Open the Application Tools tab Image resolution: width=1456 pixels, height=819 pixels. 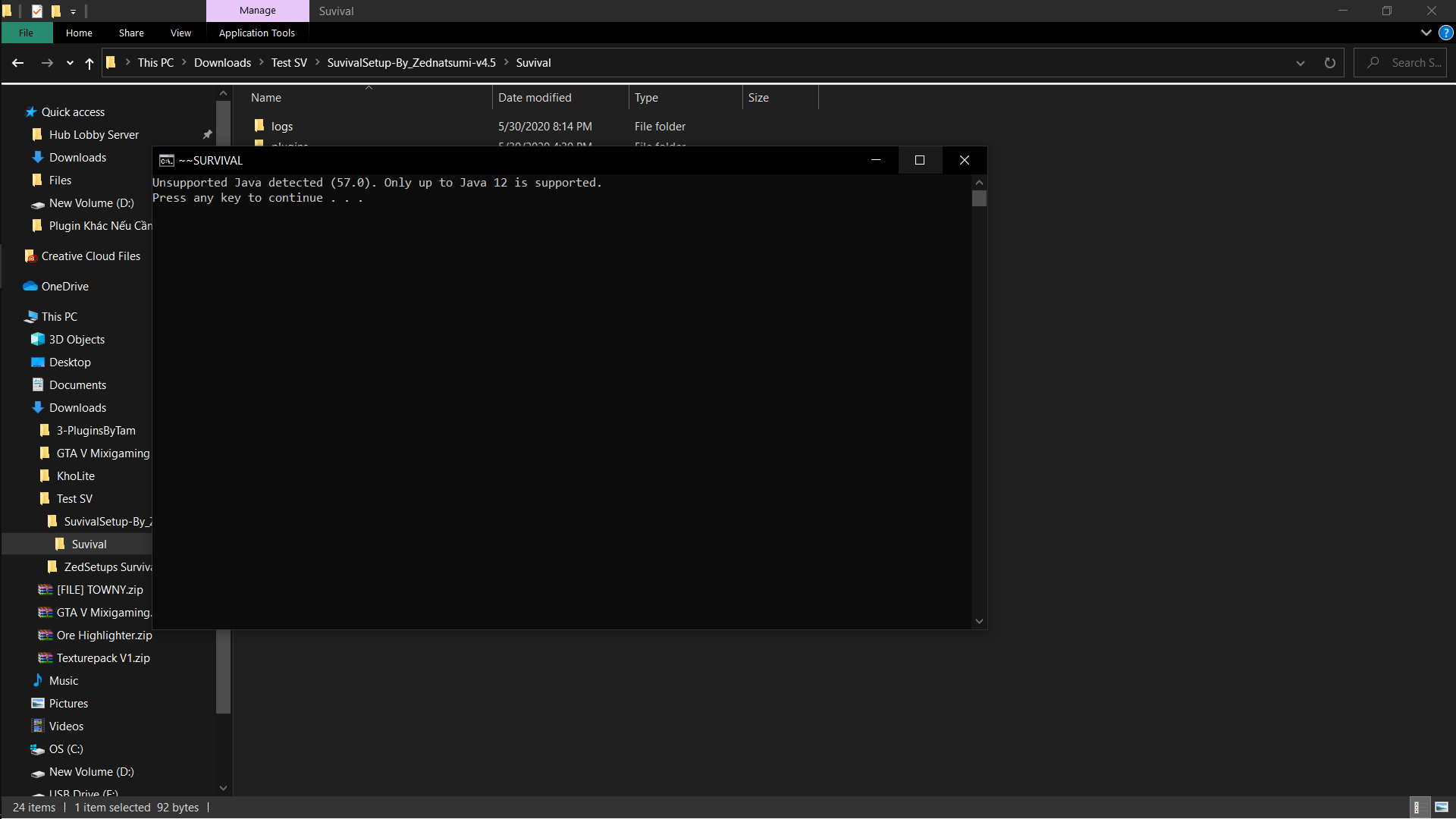[257, 33]
